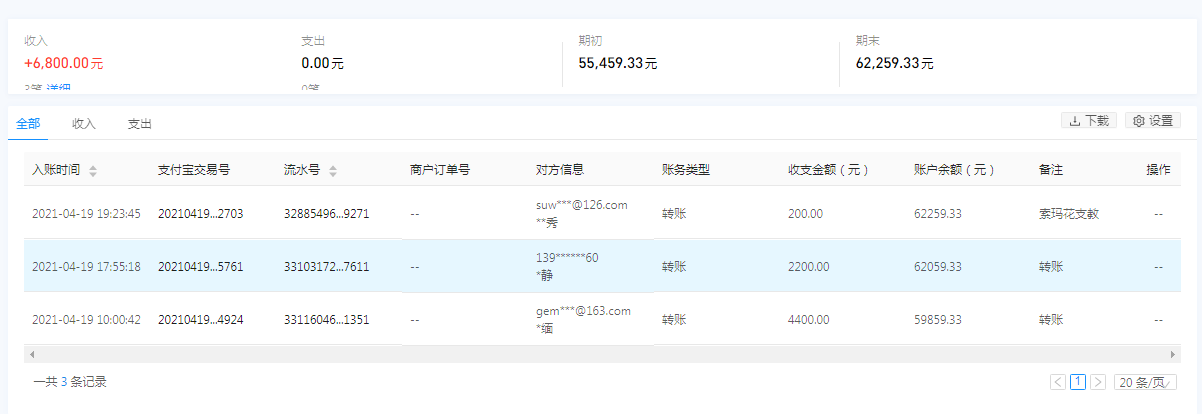The width and height of the screenshot is (1202, 414).
Task: Click the 下载 download button
Action: coord(1089,121)
